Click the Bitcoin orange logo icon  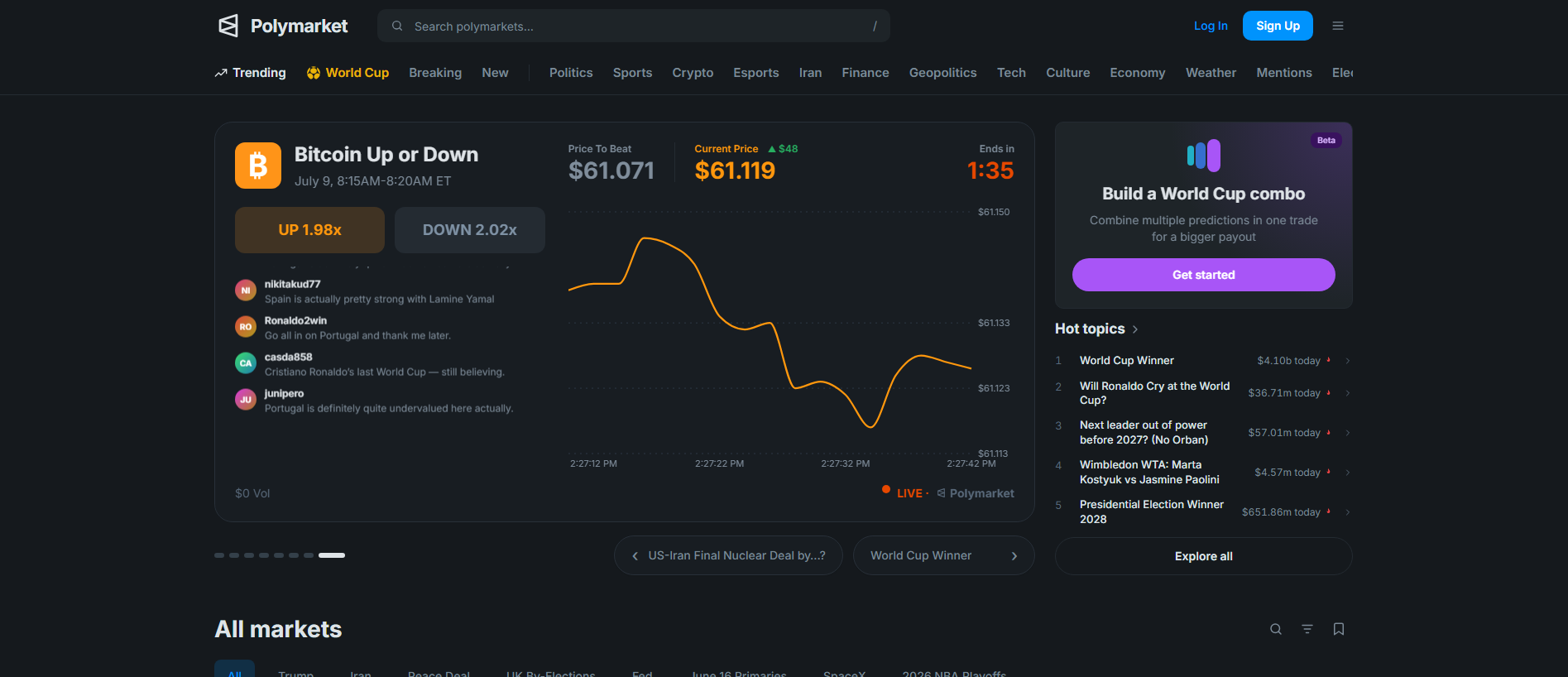[x=258, y=166]
